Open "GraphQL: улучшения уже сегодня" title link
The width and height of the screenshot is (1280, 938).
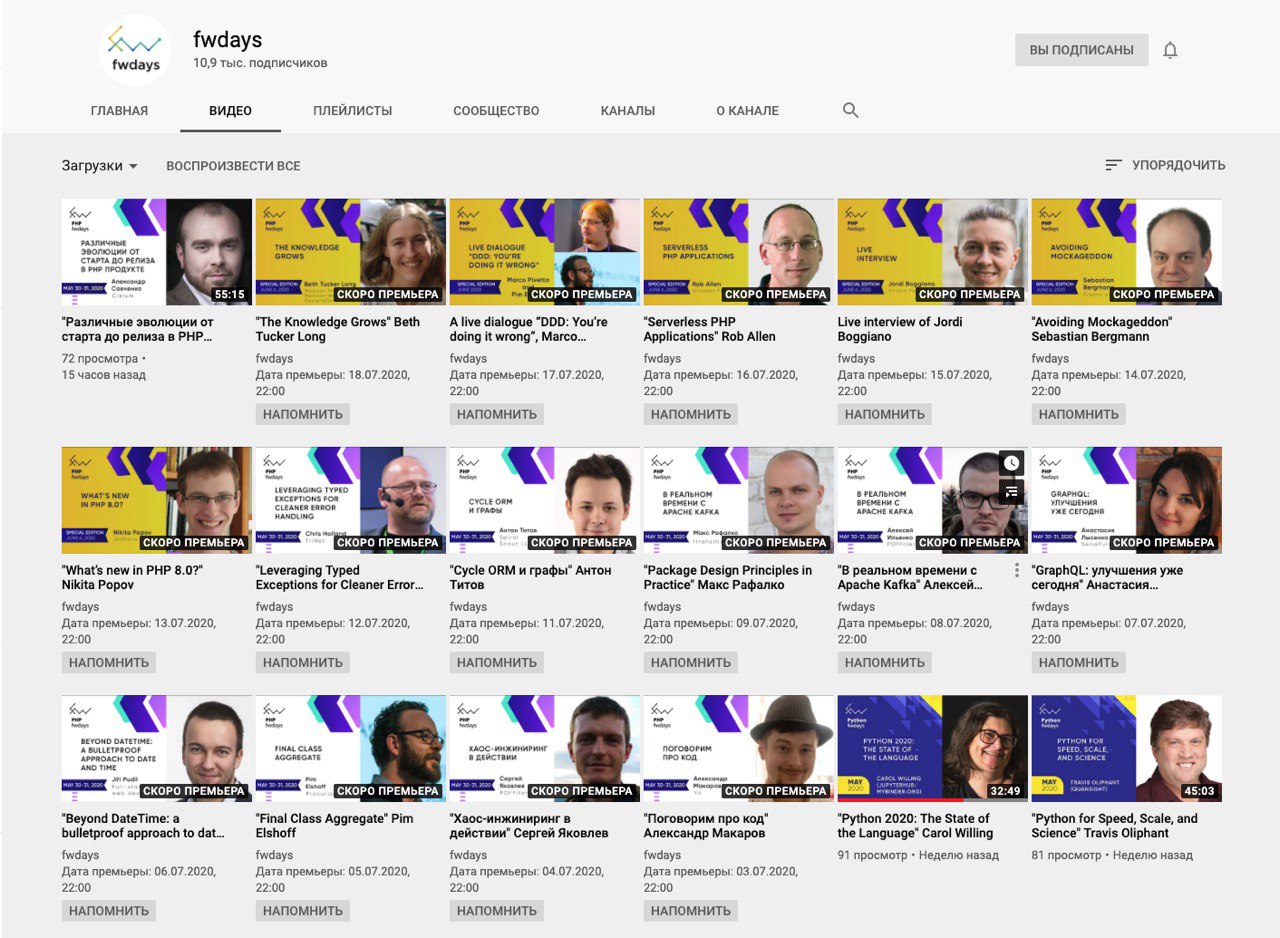point(1107,577)
